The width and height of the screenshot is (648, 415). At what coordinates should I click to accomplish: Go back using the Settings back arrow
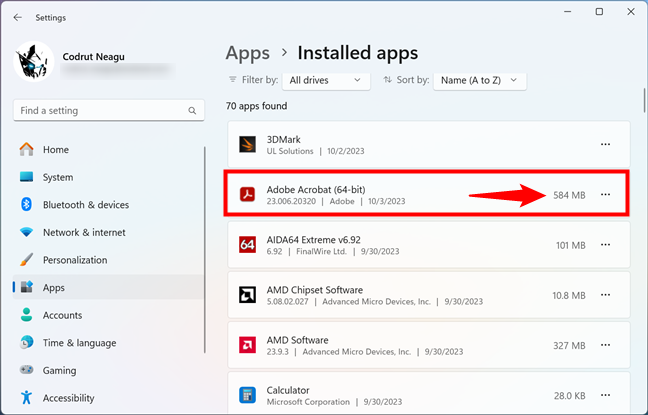tap(17, 17)
